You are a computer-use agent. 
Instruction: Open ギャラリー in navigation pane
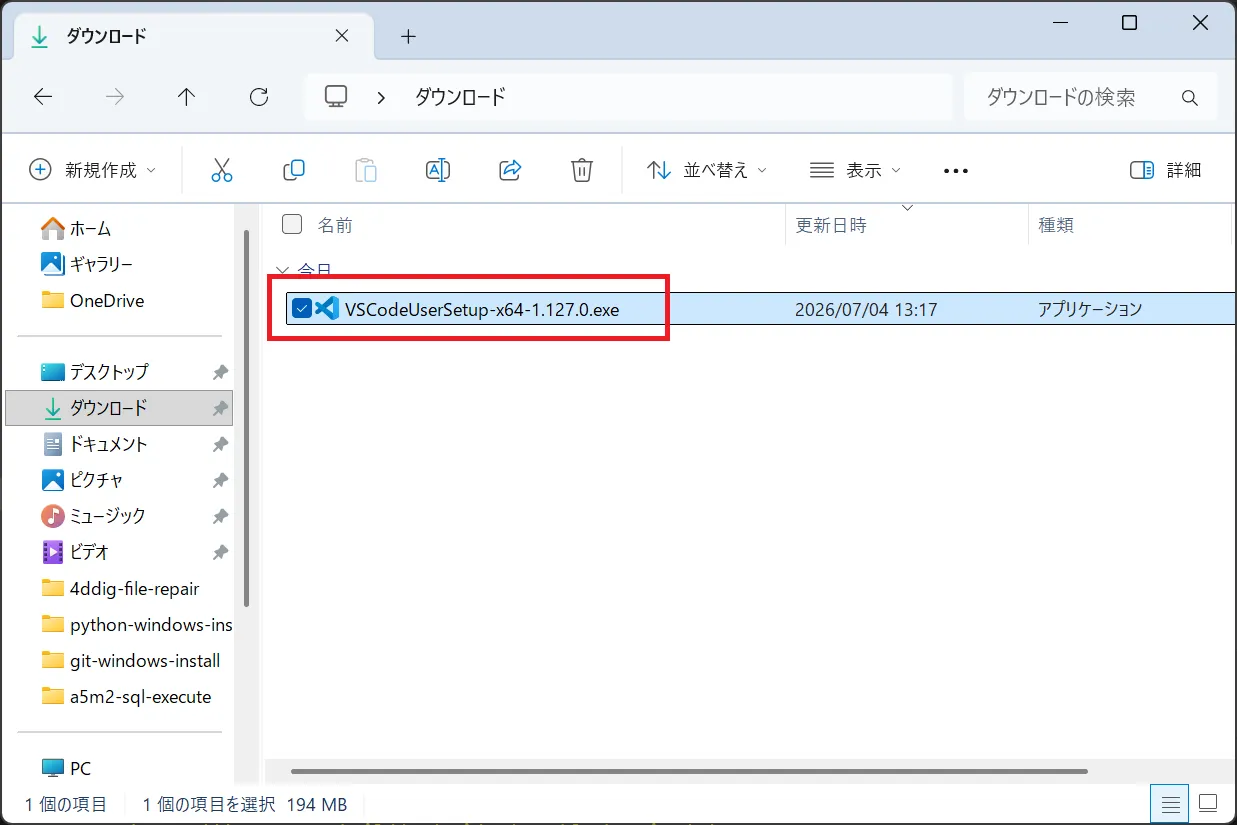pyautogui.click(x=87, y=264)
